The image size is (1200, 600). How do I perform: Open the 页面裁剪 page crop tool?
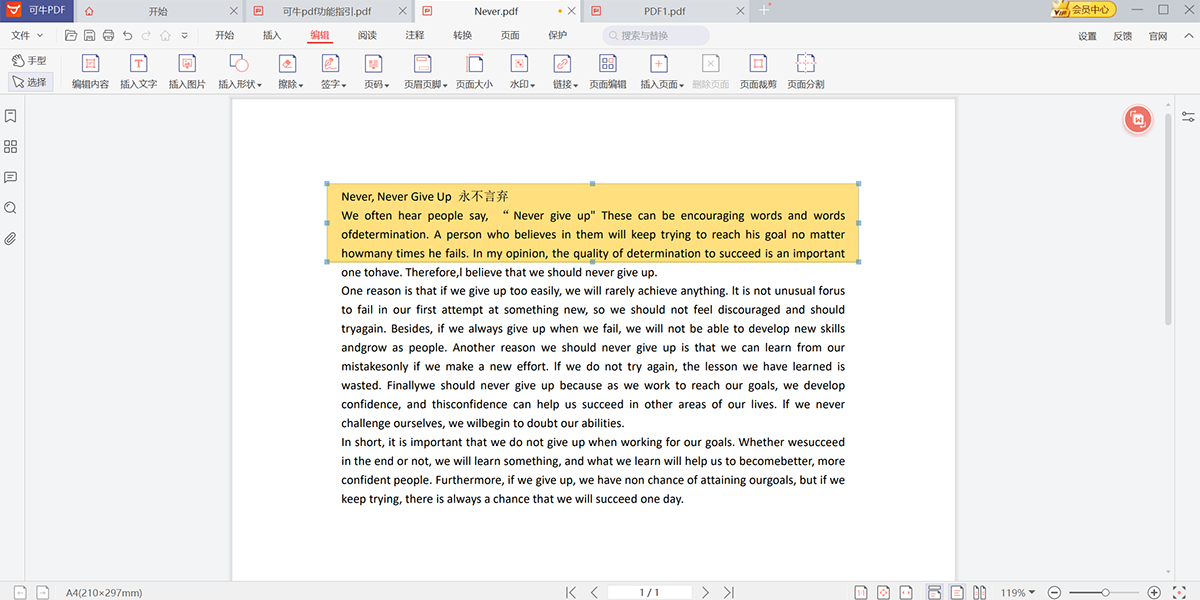click(x=758, y=71)
